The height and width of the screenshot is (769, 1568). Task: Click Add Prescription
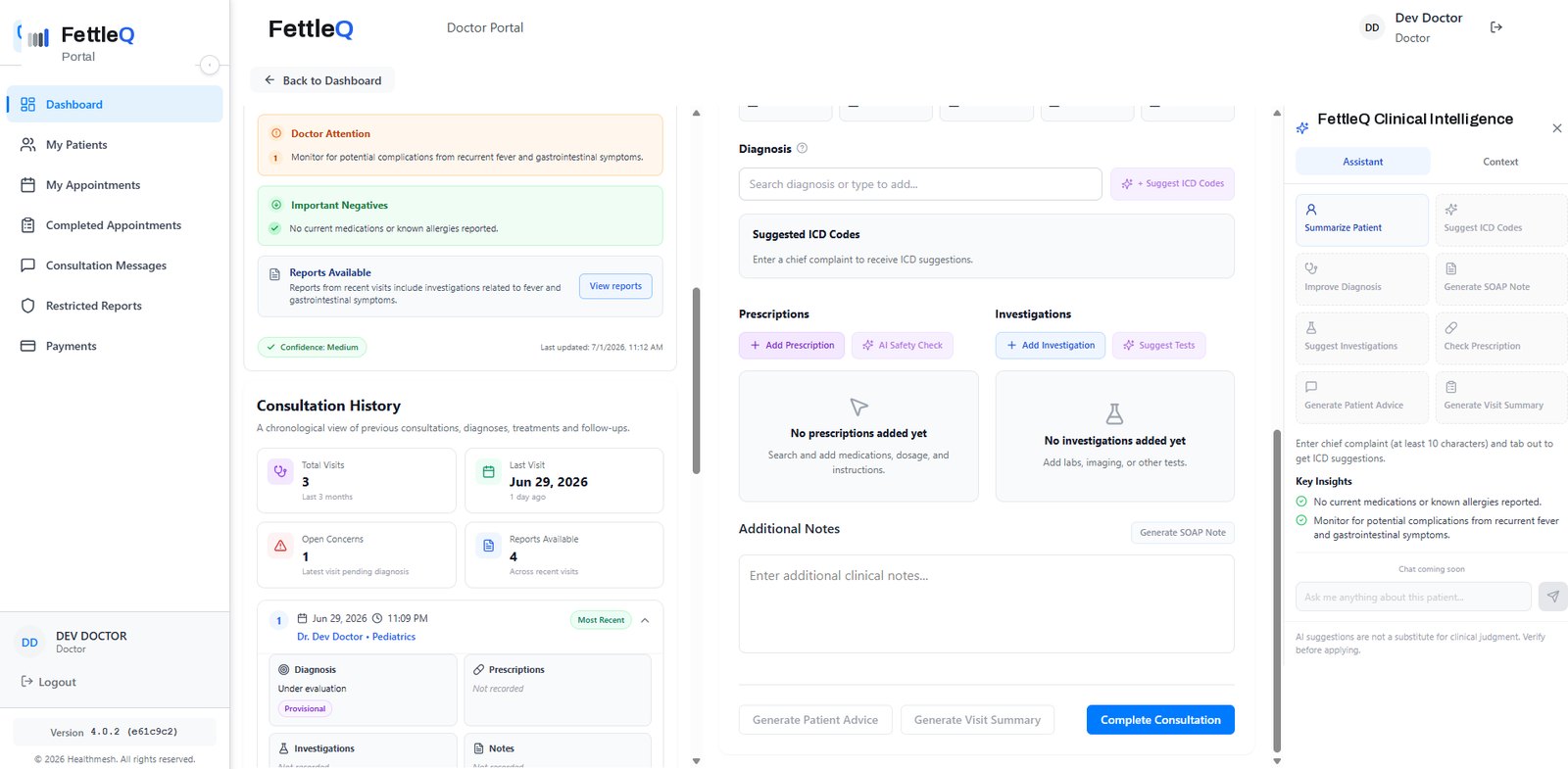(x=792, y=345)
